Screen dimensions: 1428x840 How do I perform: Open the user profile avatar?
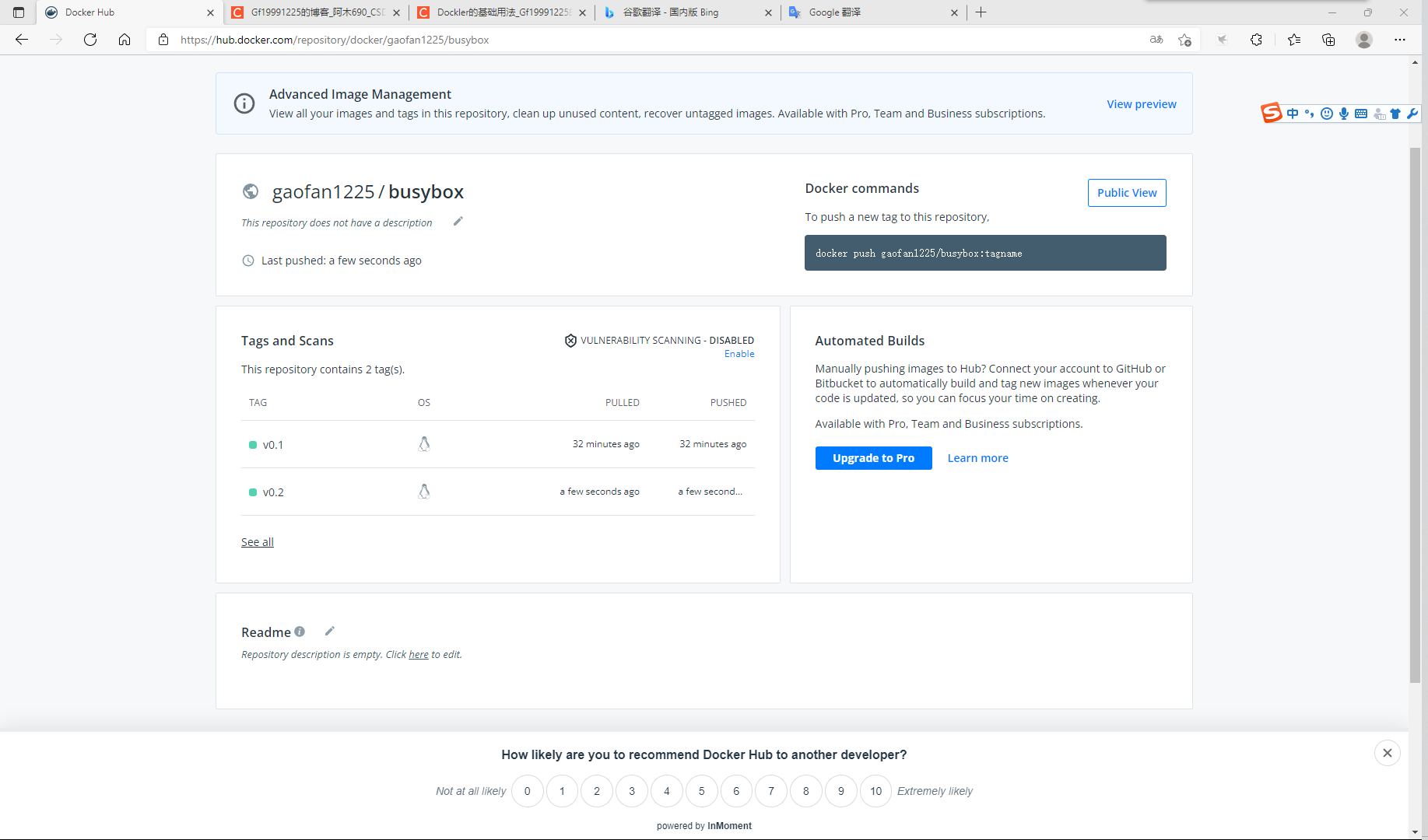click(x=1364, y=40)
